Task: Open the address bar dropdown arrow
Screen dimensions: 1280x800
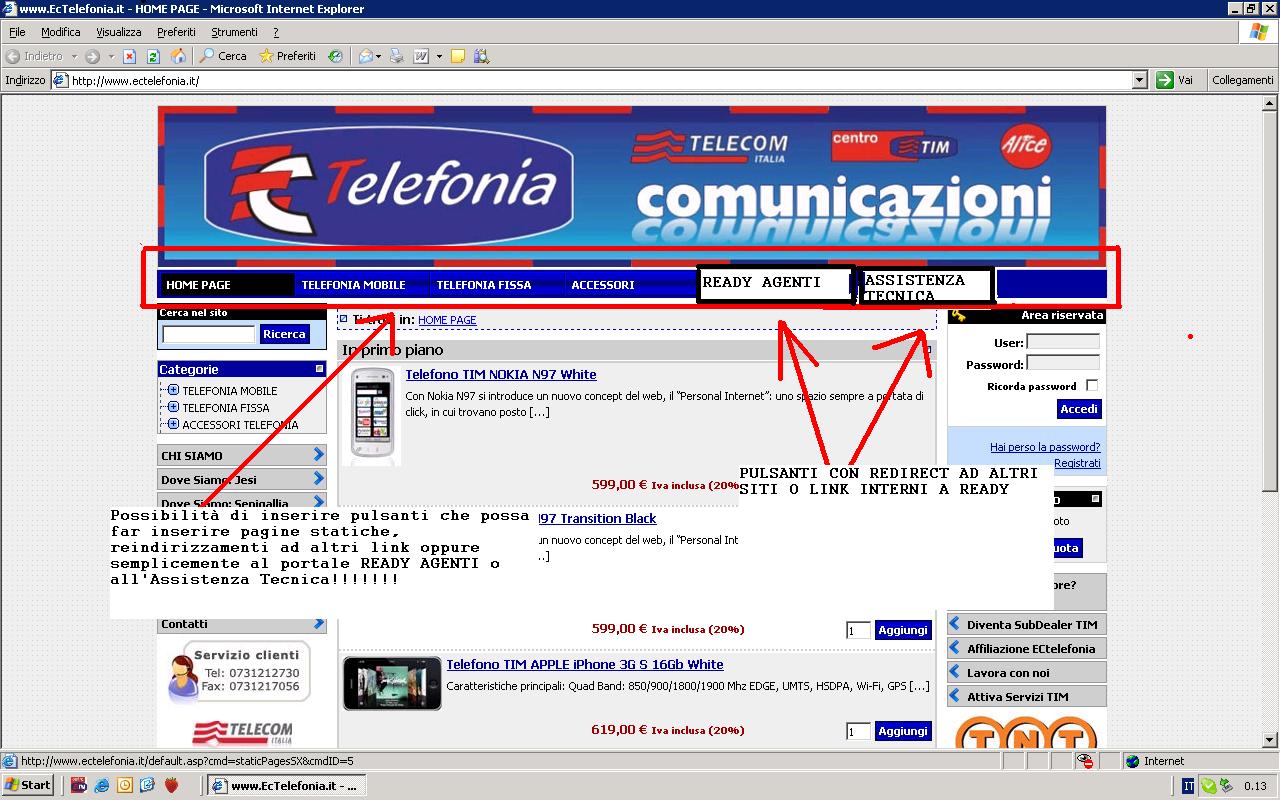Action: coord(1139,80)
